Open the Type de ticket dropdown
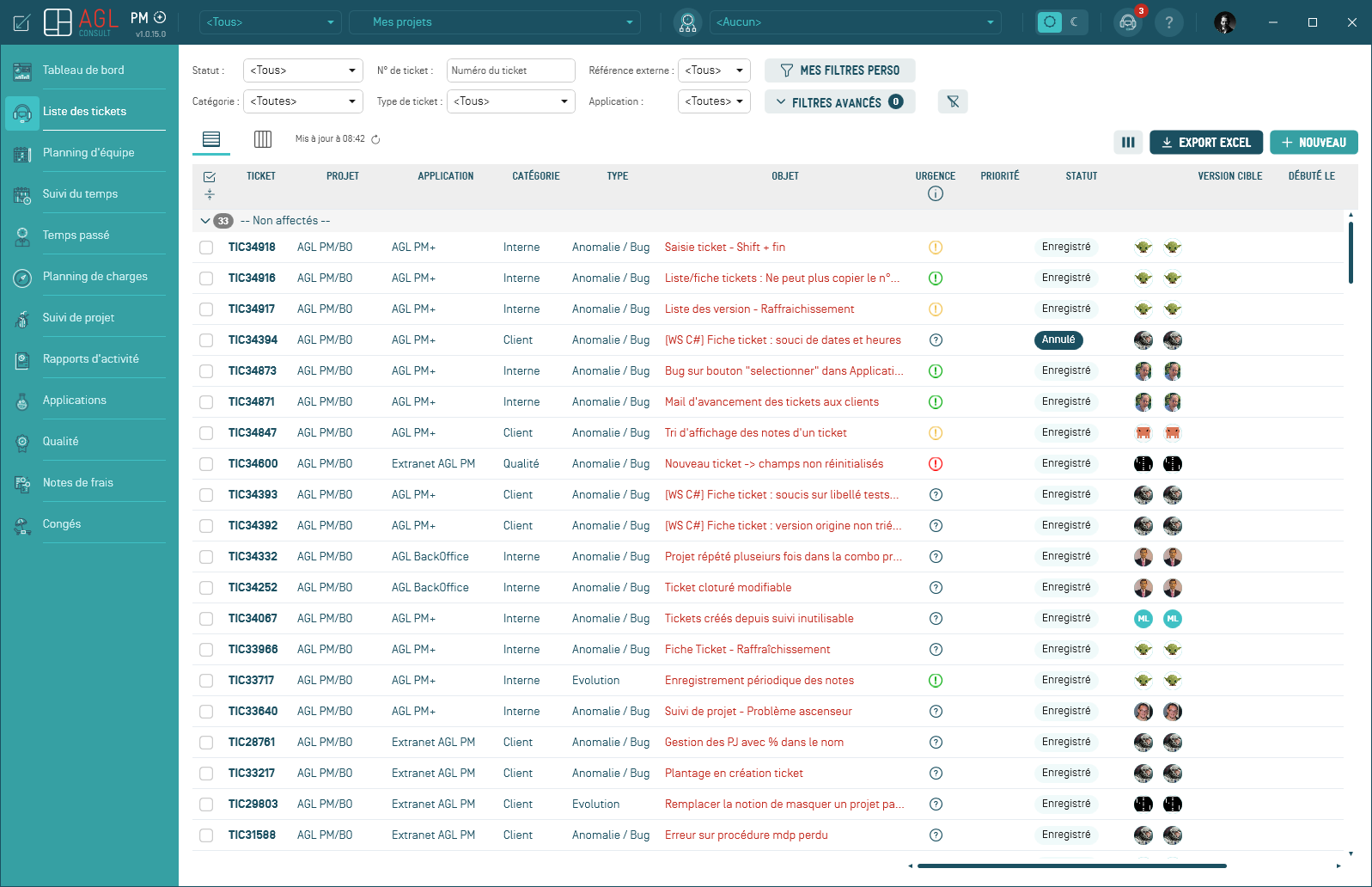This screenshot has width=1372, height=887. point(511,101)
